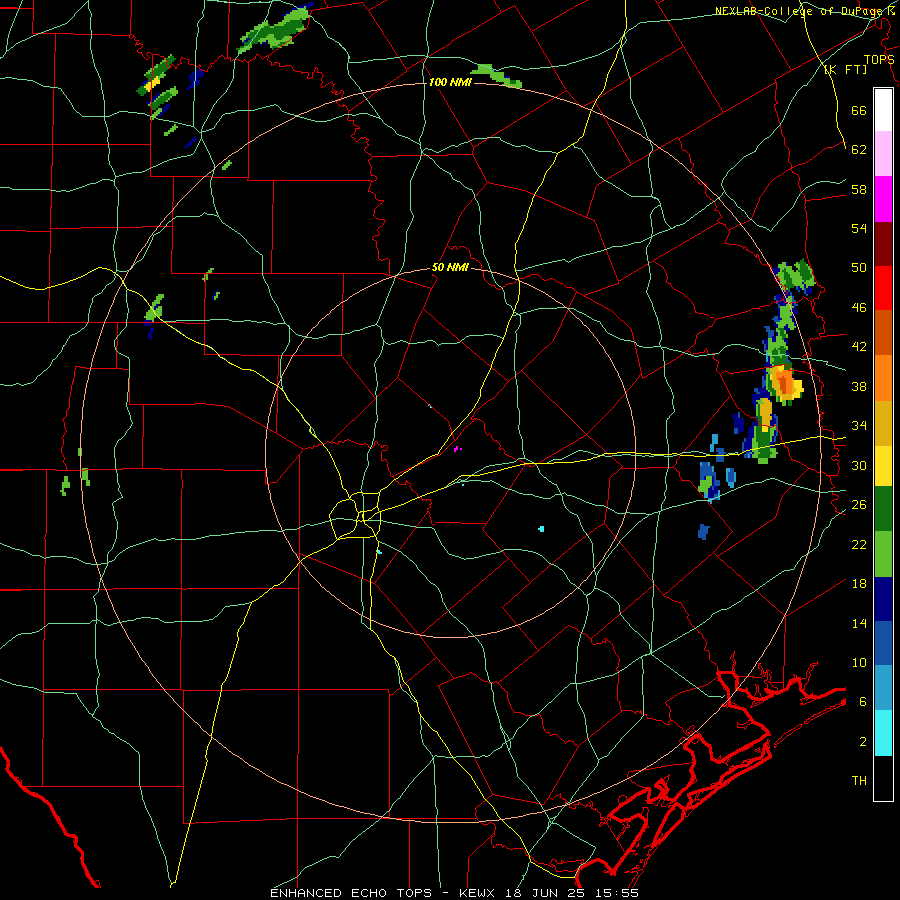The image size is (900, 900).
Task: Click the yellow-cored echo in the northwest corner
Action: pos(152,84)
